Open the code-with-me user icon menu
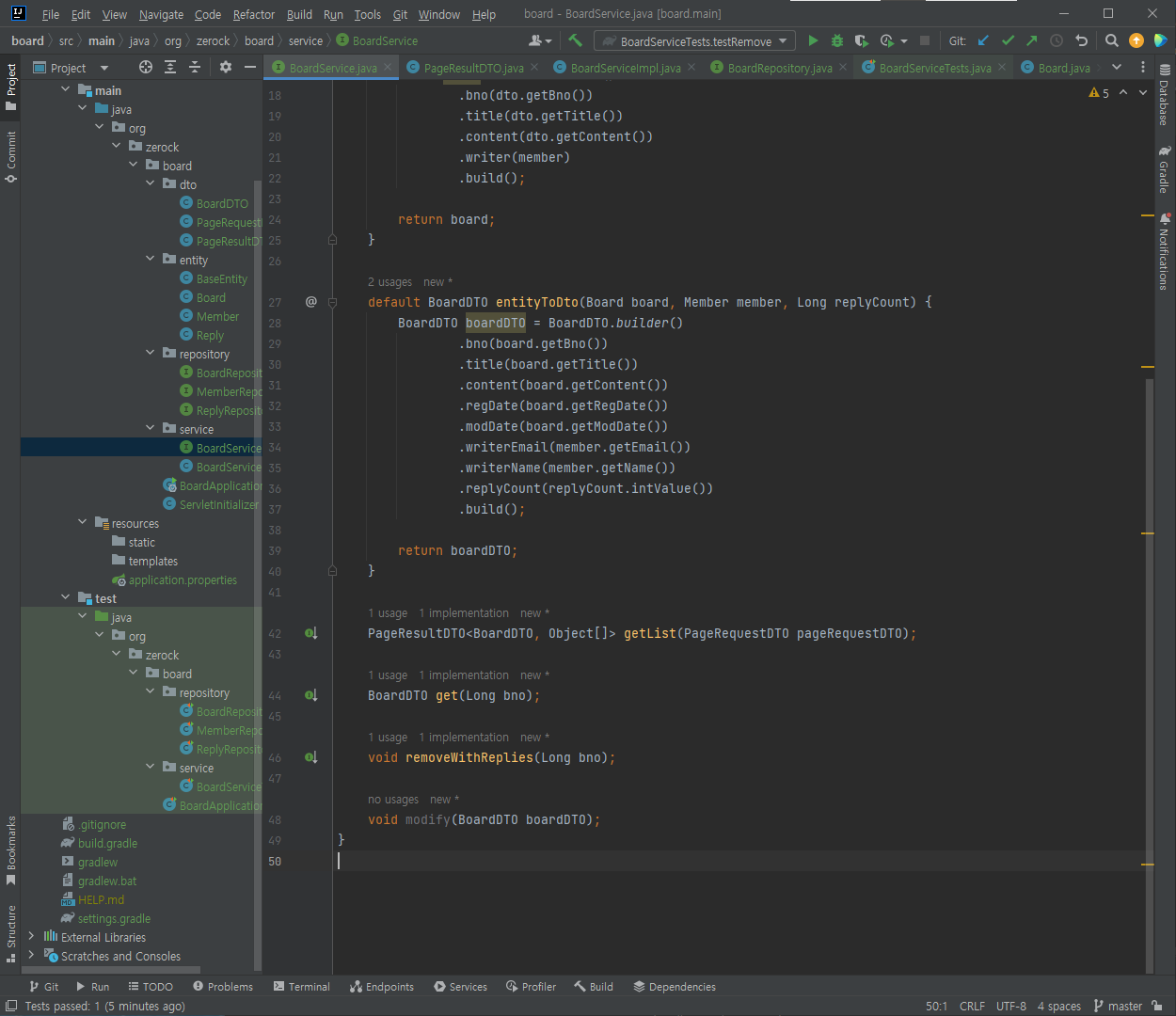This screenshot has height=1016, width=1176. (540, 40)
